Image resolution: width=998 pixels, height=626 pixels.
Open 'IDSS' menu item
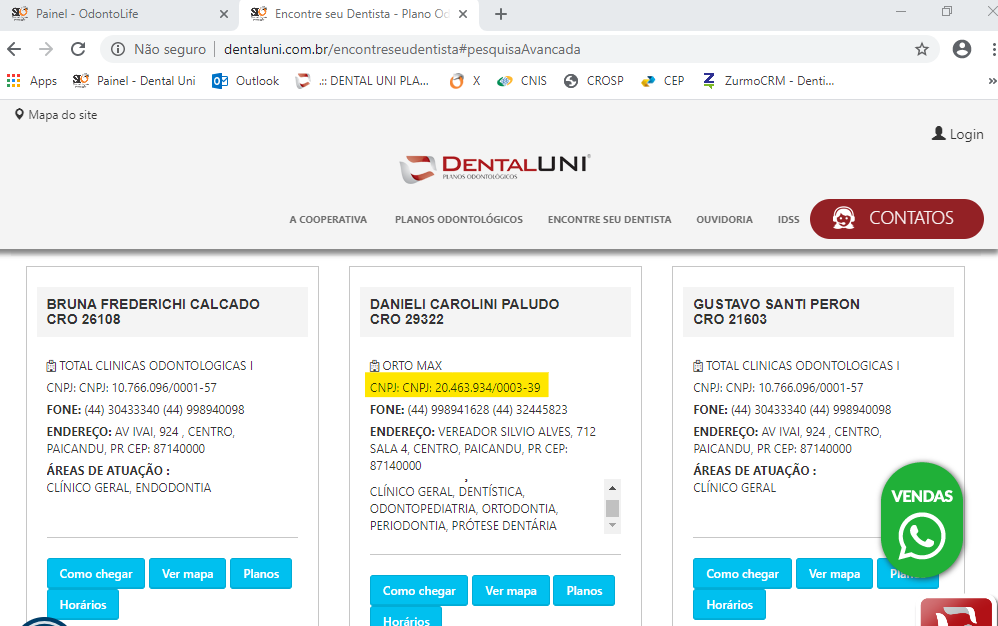tap(789, 219)
